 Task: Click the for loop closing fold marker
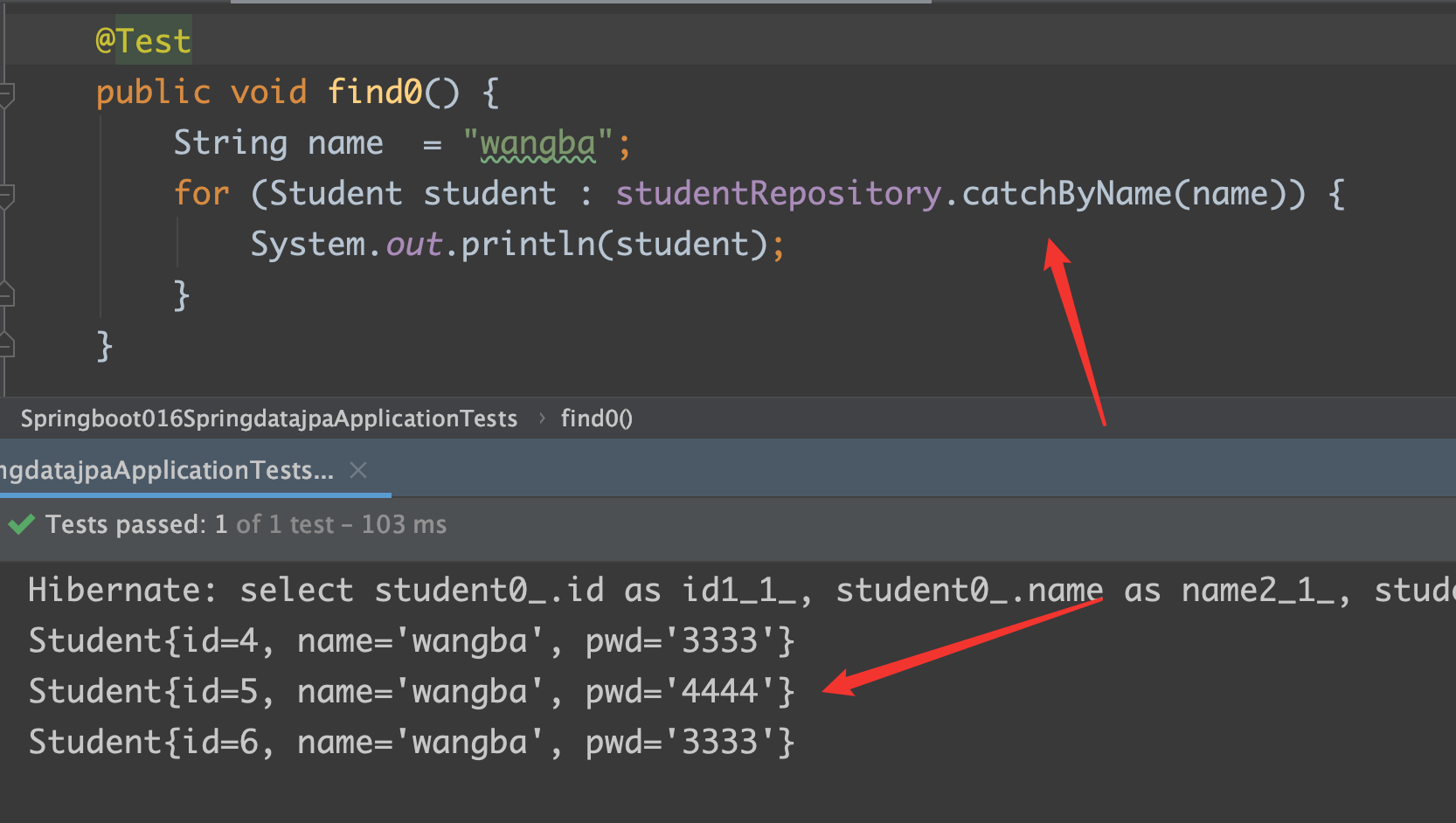point(6,295)
